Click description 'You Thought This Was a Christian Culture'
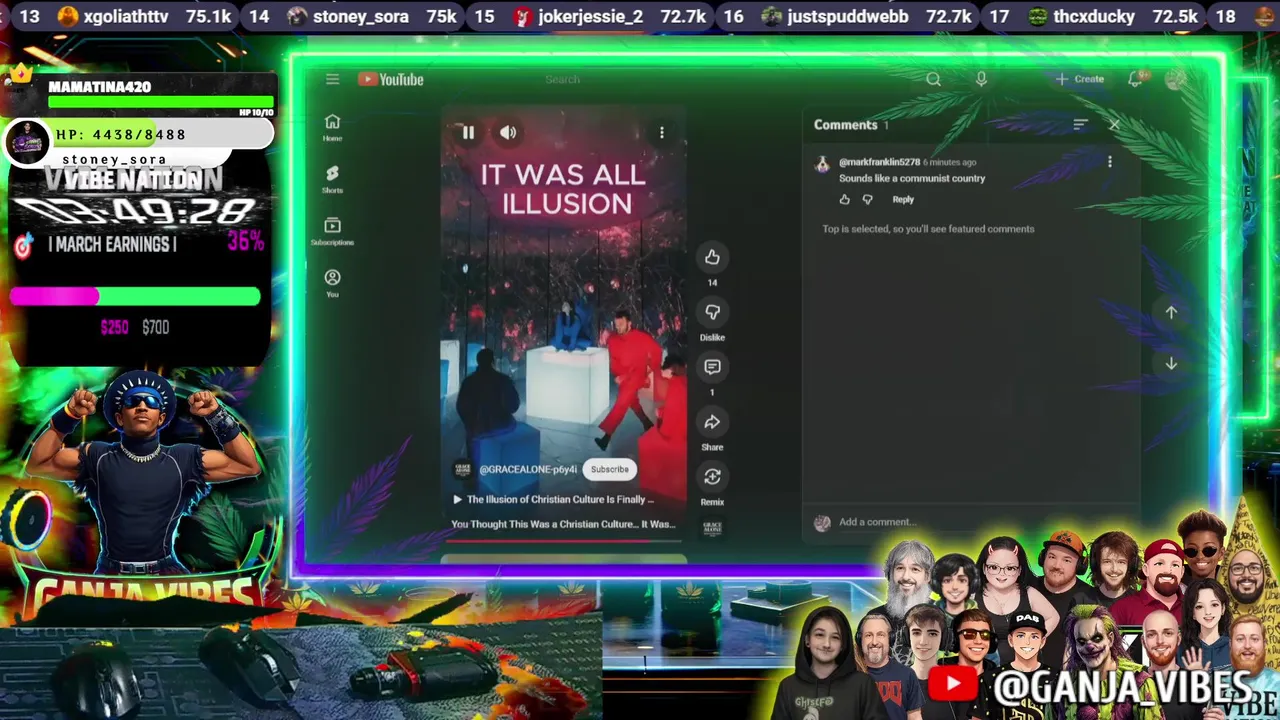The height and width of the screenshot is (720, 1280). coord(563,524)
